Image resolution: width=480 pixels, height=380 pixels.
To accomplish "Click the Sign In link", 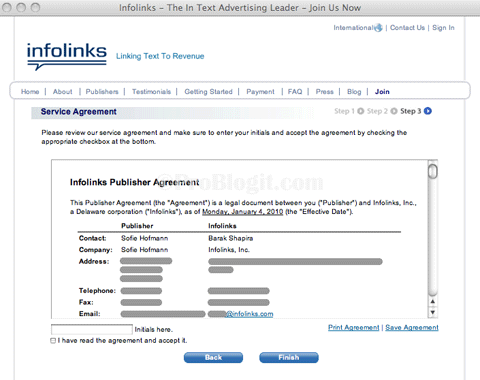I will (x=443, y=28).
